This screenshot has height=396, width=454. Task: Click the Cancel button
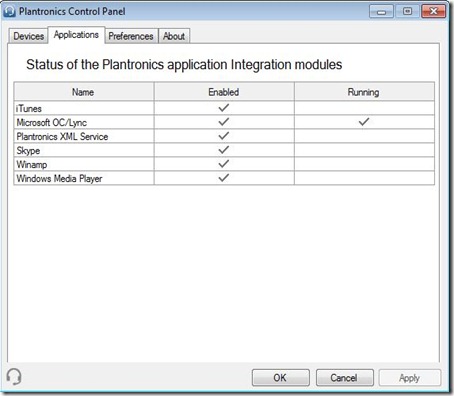click(344, 378)
